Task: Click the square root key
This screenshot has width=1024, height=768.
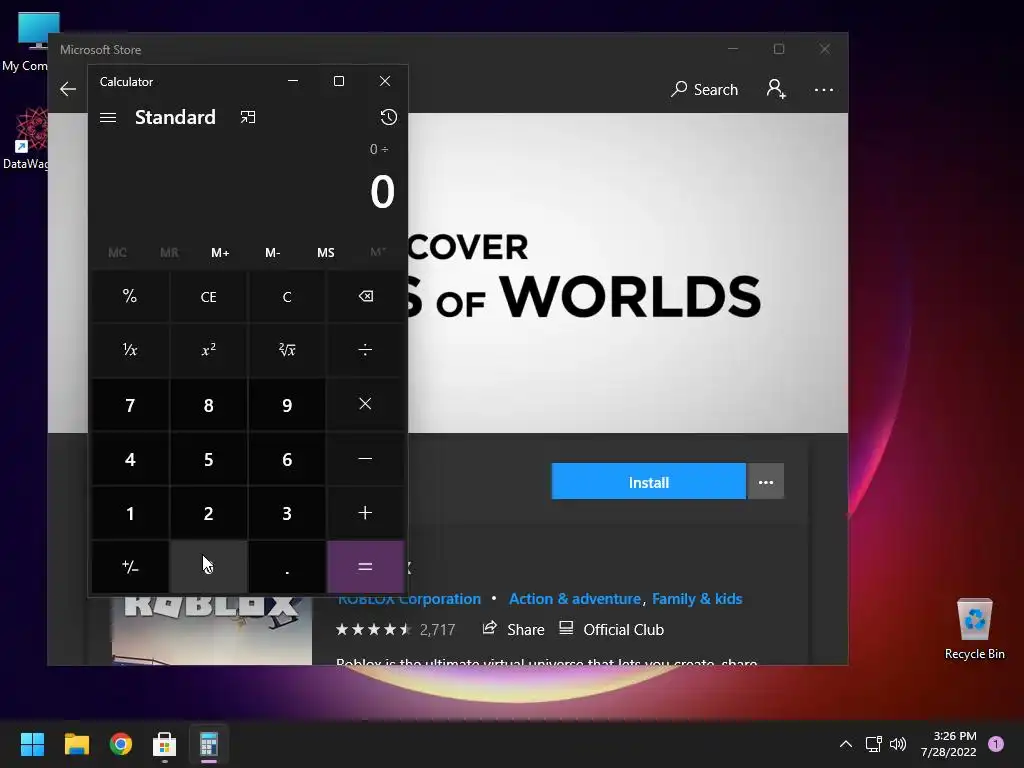Action: [287, 350]
